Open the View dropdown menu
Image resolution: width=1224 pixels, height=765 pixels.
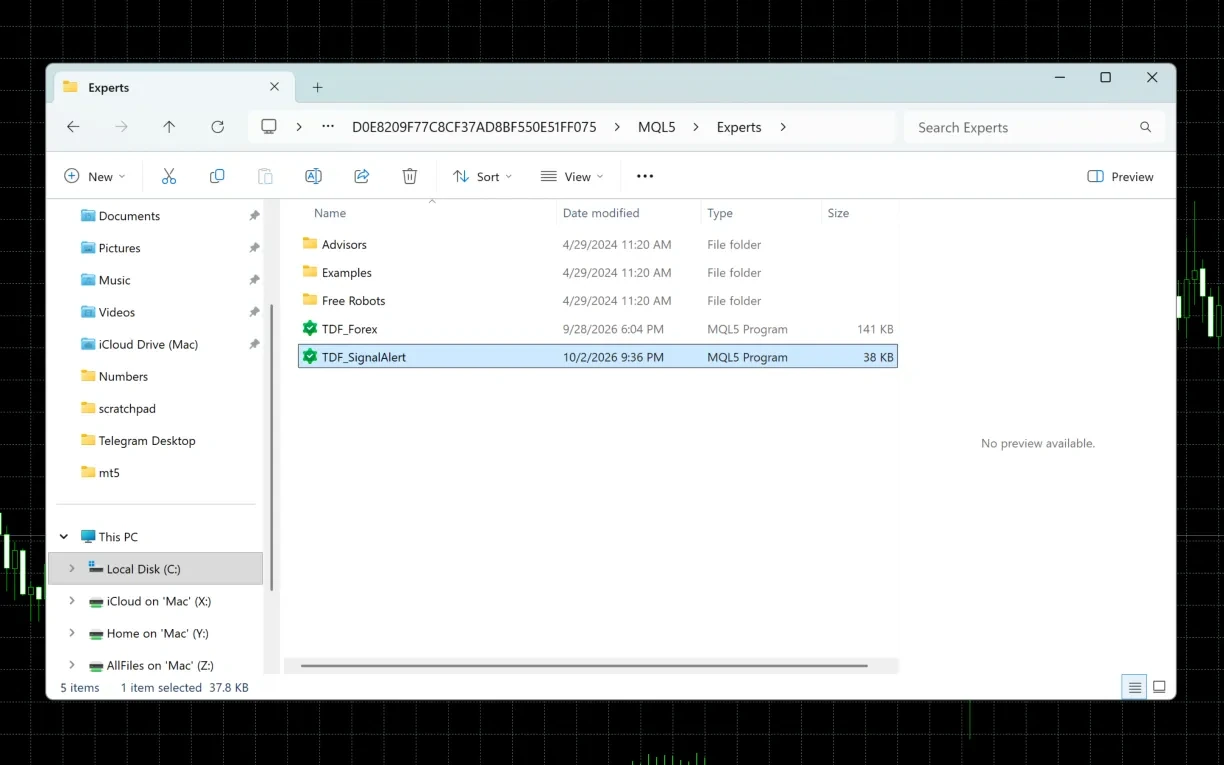572,176
